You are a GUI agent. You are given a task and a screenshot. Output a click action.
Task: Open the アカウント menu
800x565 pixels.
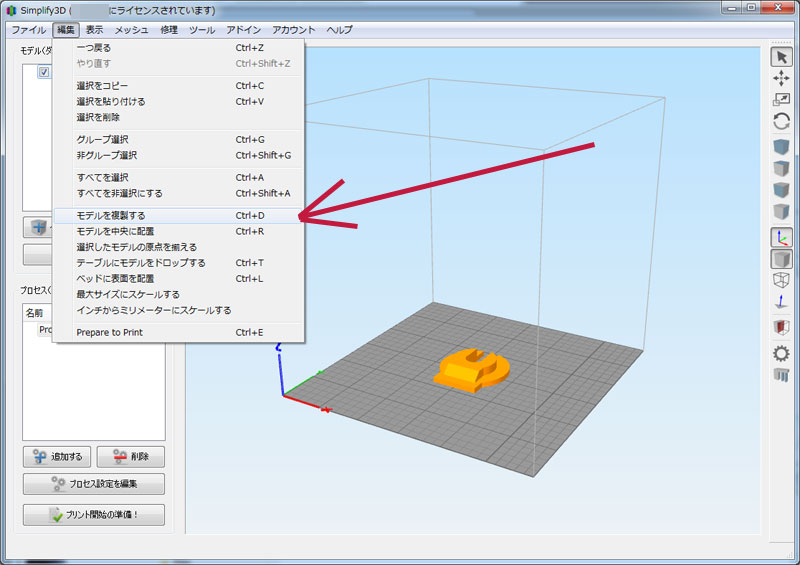point(293,30)
